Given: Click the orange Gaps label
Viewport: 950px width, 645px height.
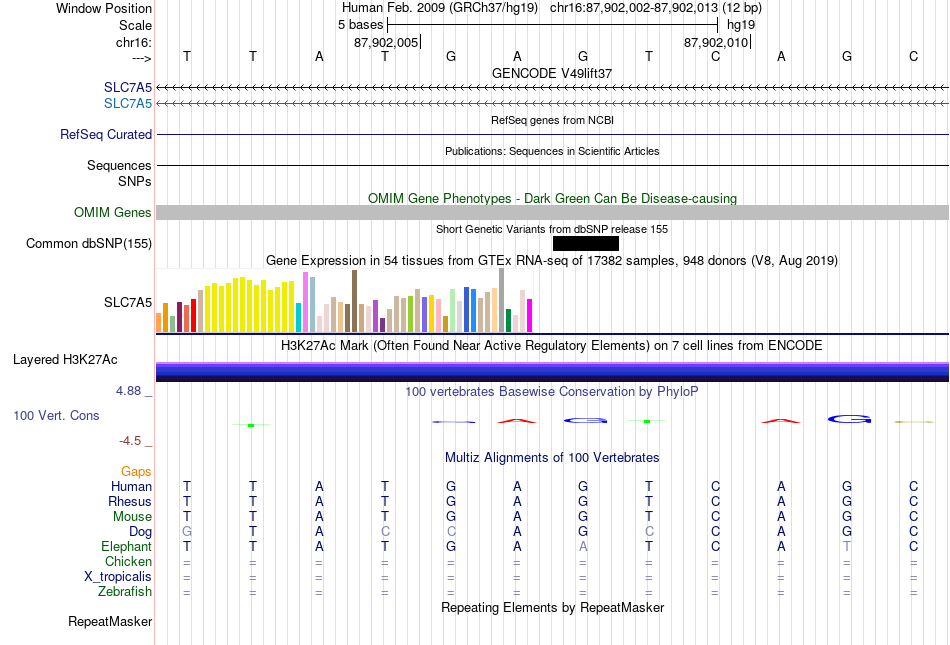Looking at the screenshot, I should pyautogui.click(x=136, y=471).
